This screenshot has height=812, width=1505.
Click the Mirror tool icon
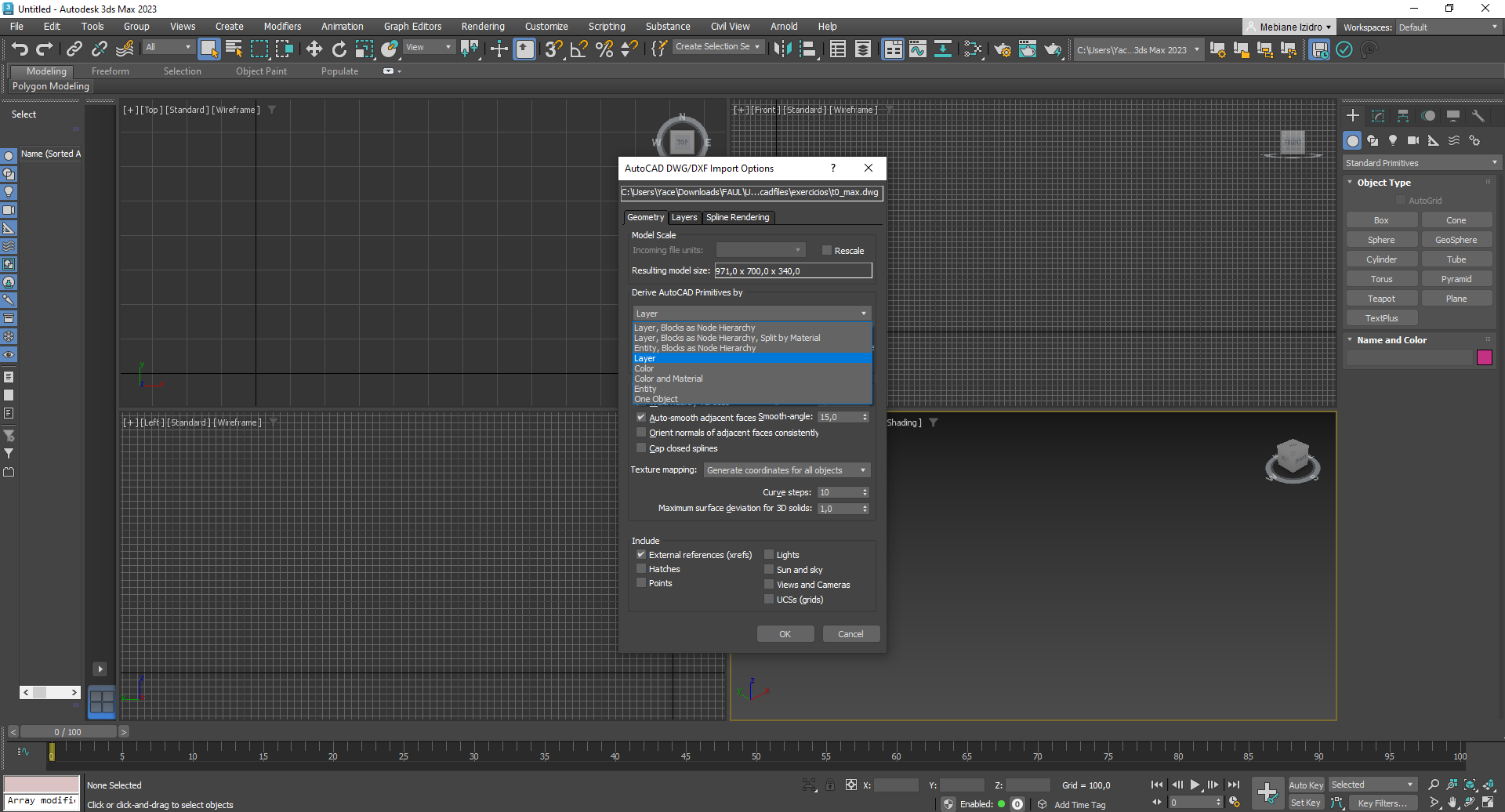click(782, 49)
